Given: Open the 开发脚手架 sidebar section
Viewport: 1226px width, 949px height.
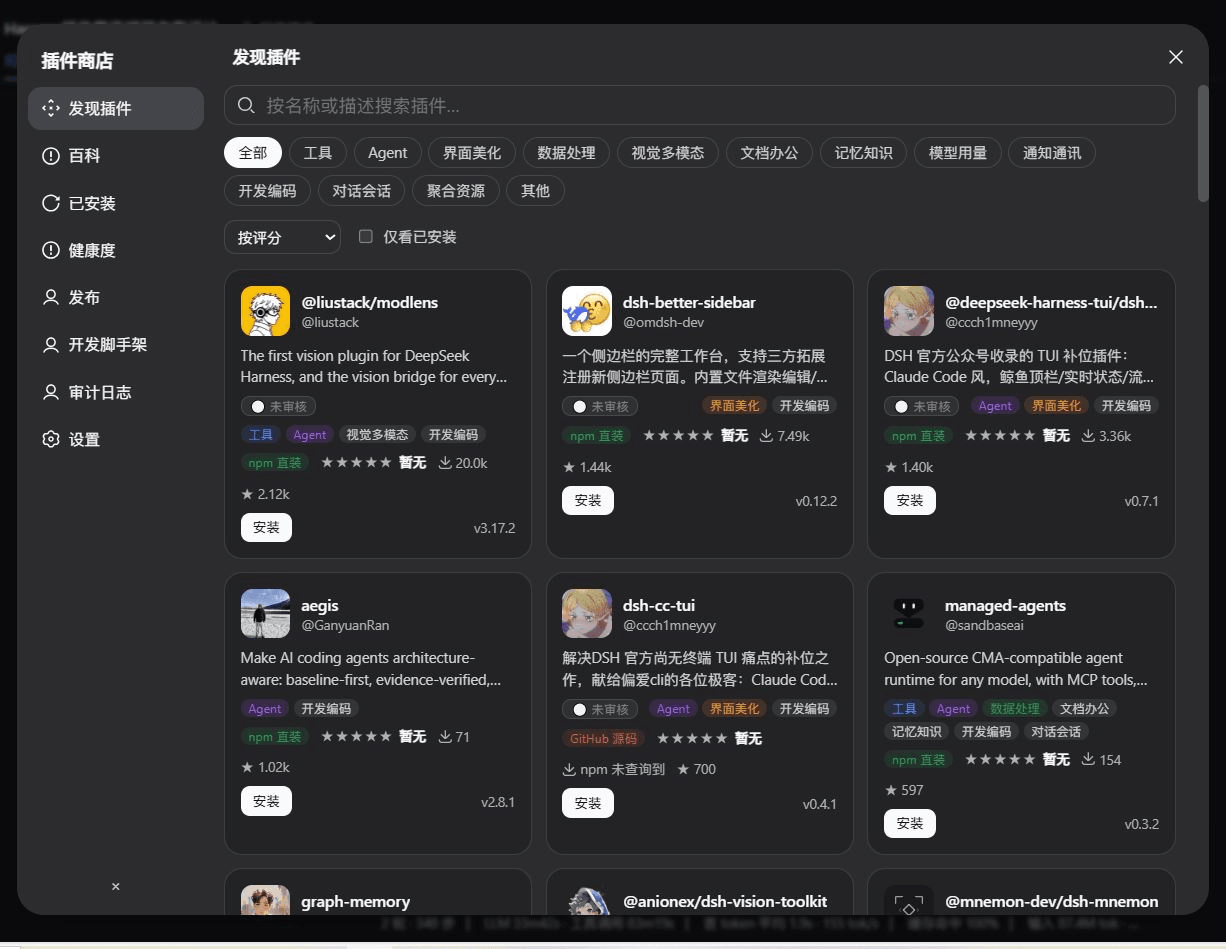Looking at the screenshot, I should point(116,344).
